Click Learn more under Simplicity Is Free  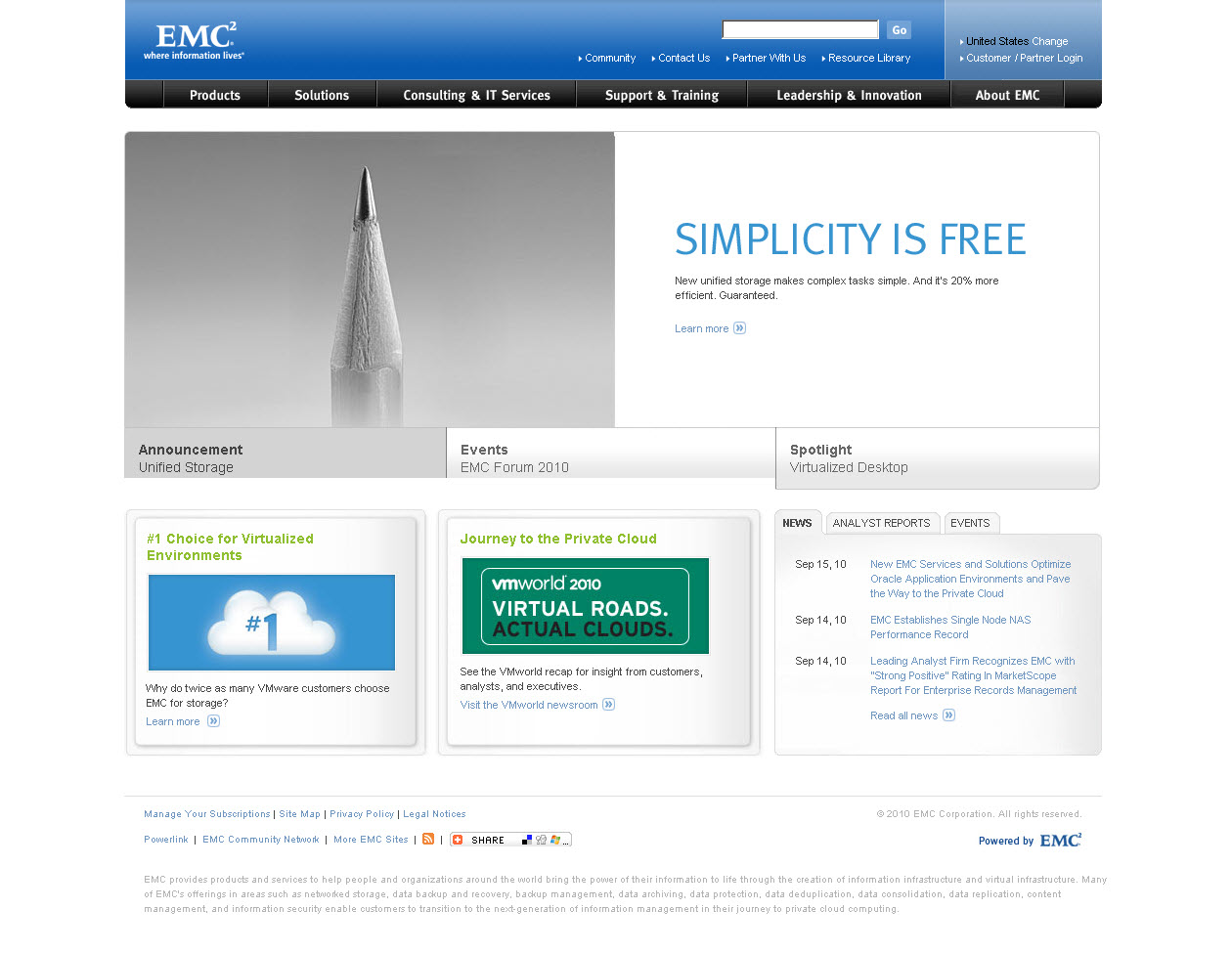tap(702, 328)
